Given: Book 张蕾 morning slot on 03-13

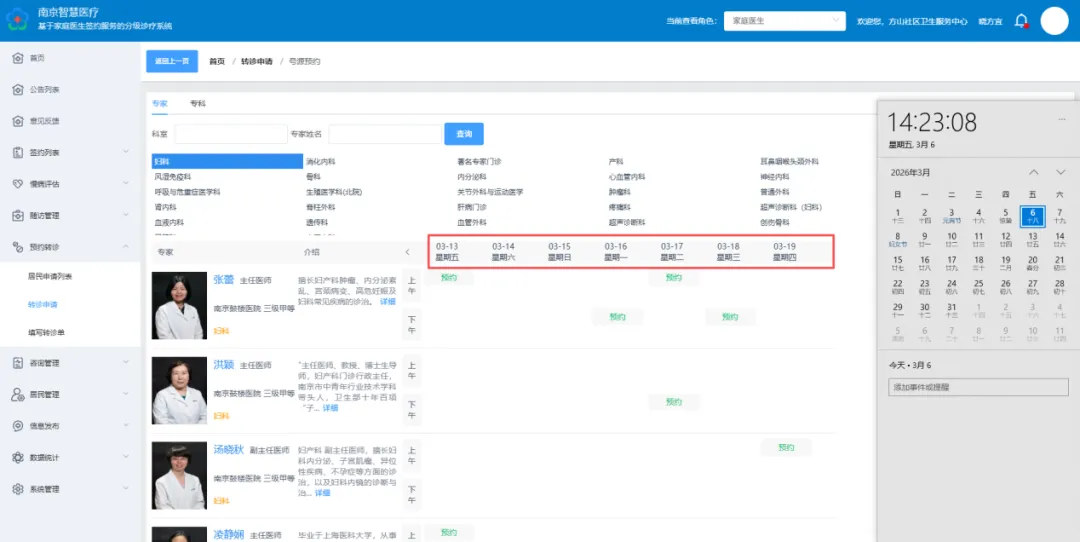Looking at the screenshot, I should [x=449, y=278].
